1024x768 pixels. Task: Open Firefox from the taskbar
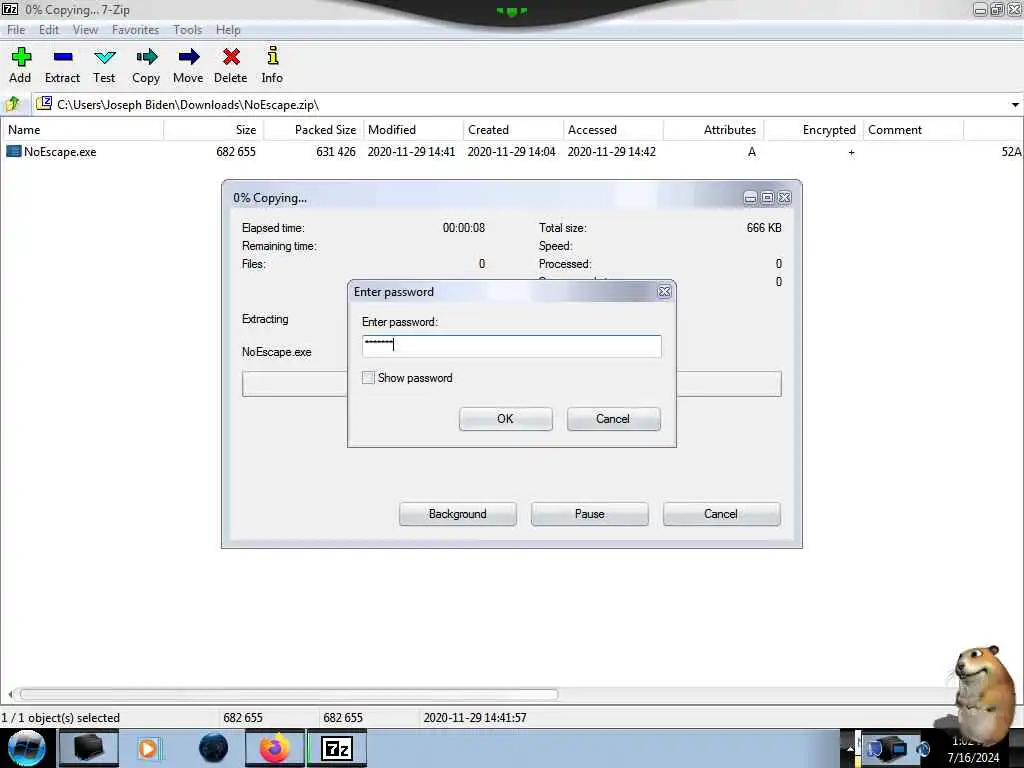click(x=275, y=748)
